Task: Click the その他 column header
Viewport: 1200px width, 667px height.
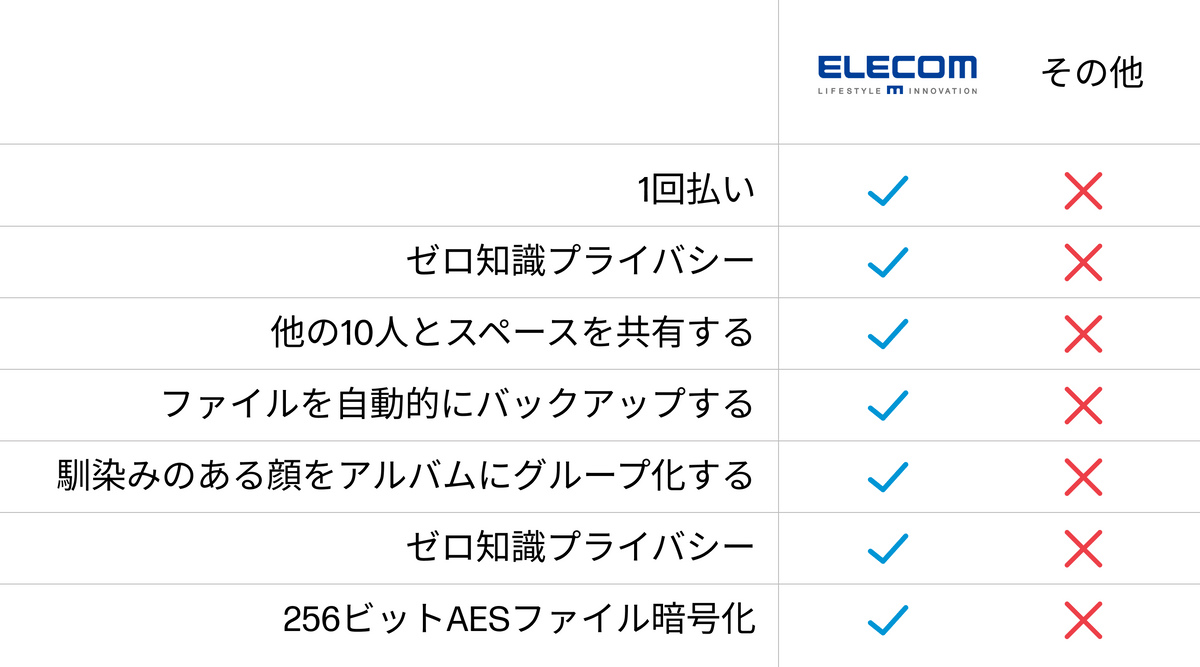Action: (x=1091, y=73)
